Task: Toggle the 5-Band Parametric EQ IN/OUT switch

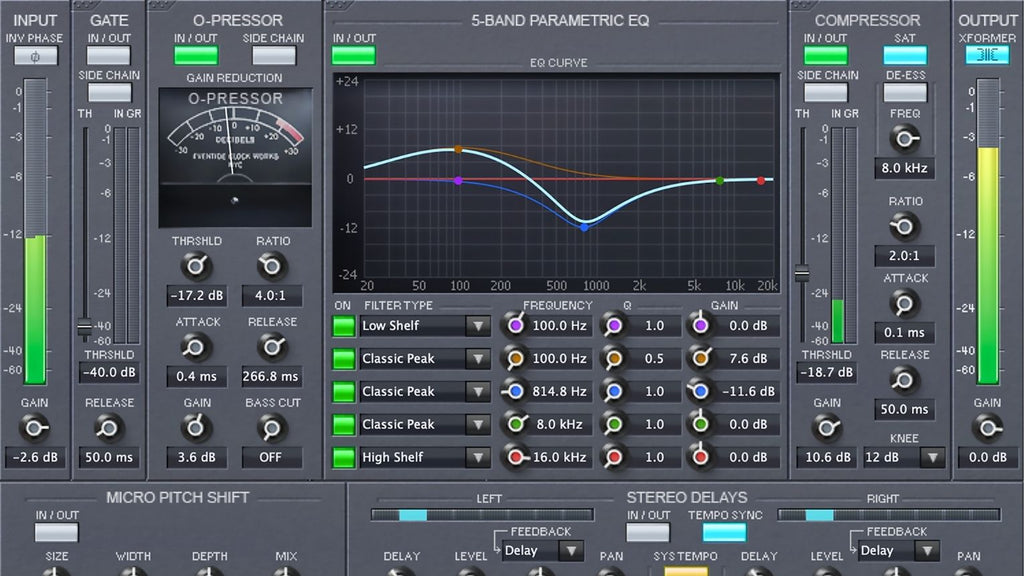Action: 353,55
